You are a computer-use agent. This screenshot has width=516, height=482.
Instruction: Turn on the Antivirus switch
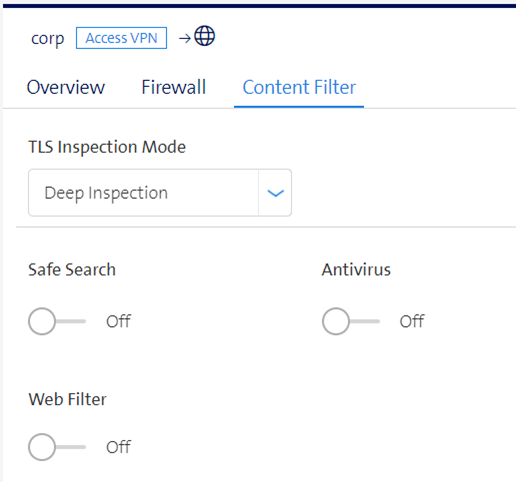coord(351,321)
